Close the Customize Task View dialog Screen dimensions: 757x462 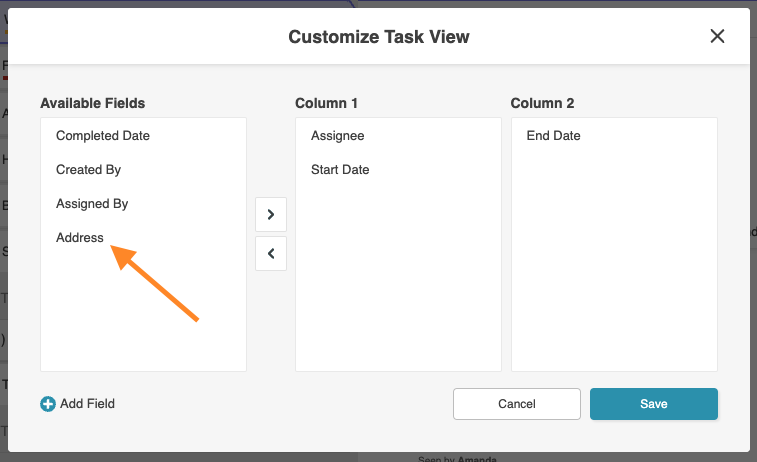[x=717, y=36]
